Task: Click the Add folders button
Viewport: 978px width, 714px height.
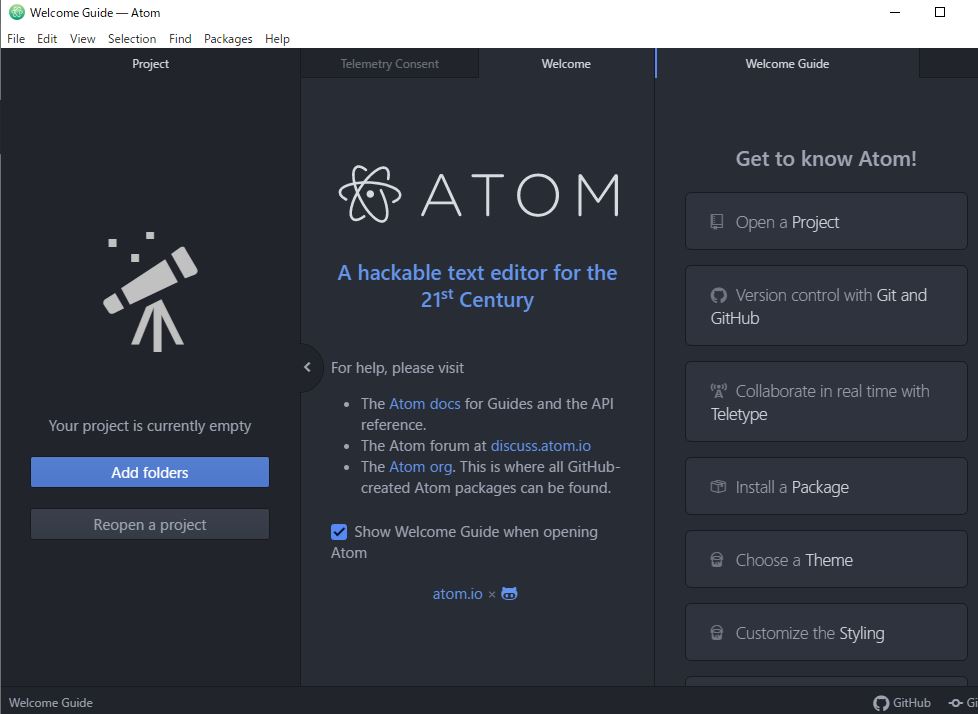Action: point(150,472)
